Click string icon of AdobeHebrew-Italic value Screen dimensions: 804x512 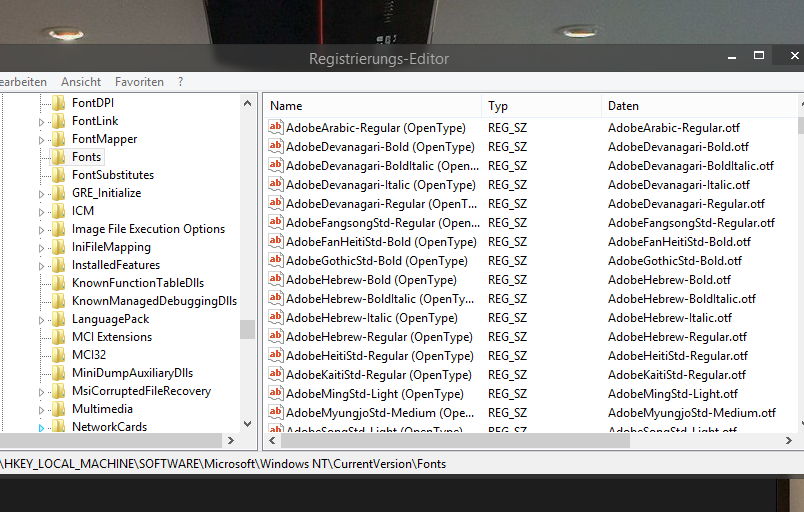pos(276,316)
